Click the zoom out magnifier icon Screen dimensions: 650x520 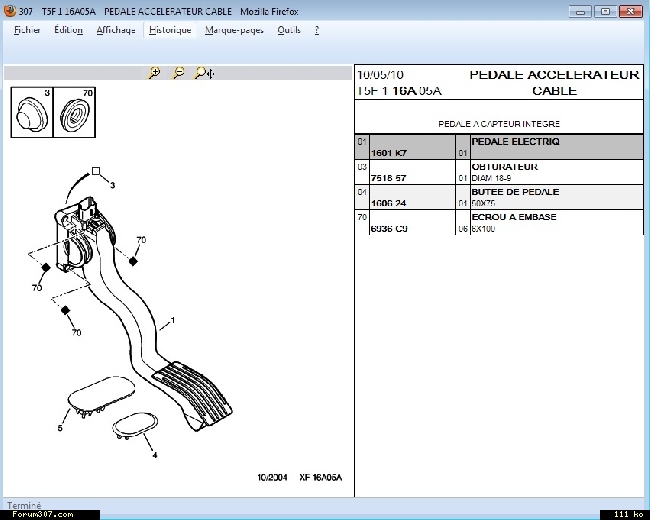point(179,73)
